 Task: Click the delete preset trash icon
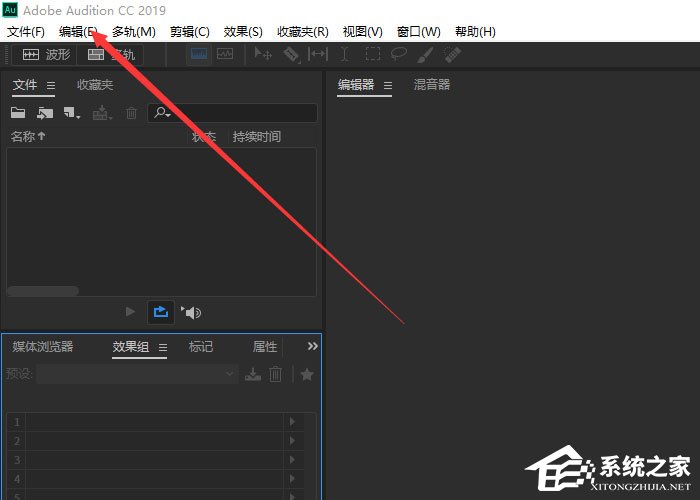[x=275, y=374]
